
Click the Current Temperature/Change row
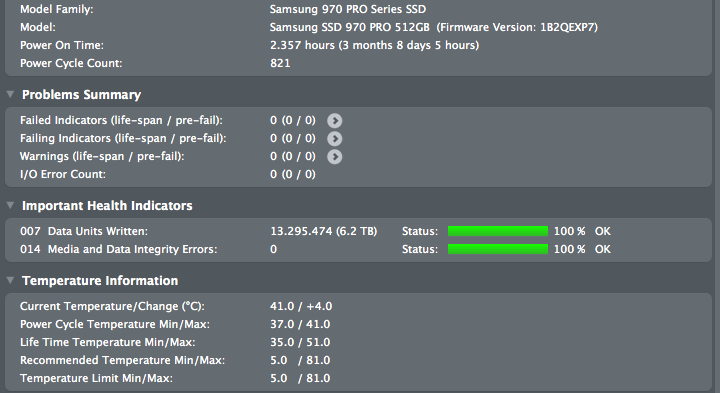[358, 306]
